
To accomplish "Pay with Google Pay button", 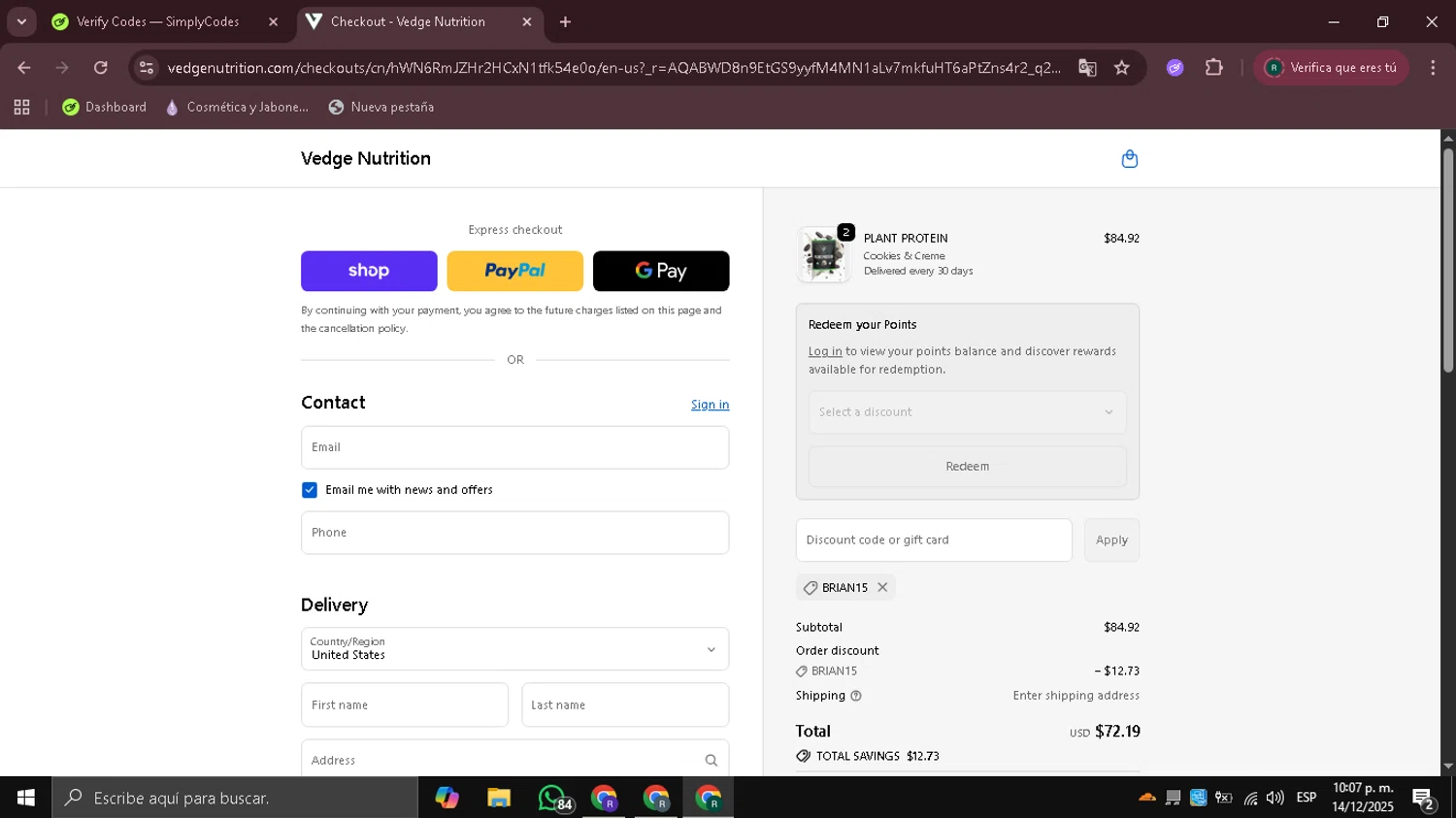I will pos(661,271).
